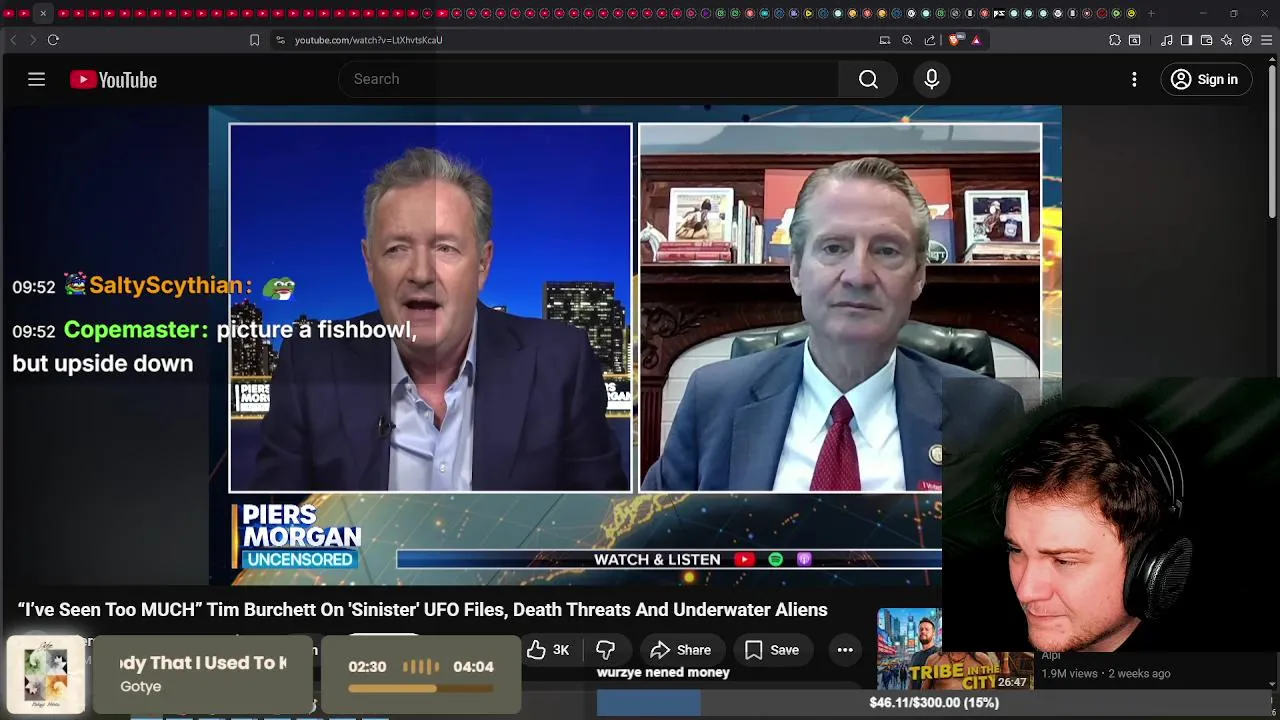Go forward with browser forward arrow
Screen dimensions: 1280x720
(33, 40)
